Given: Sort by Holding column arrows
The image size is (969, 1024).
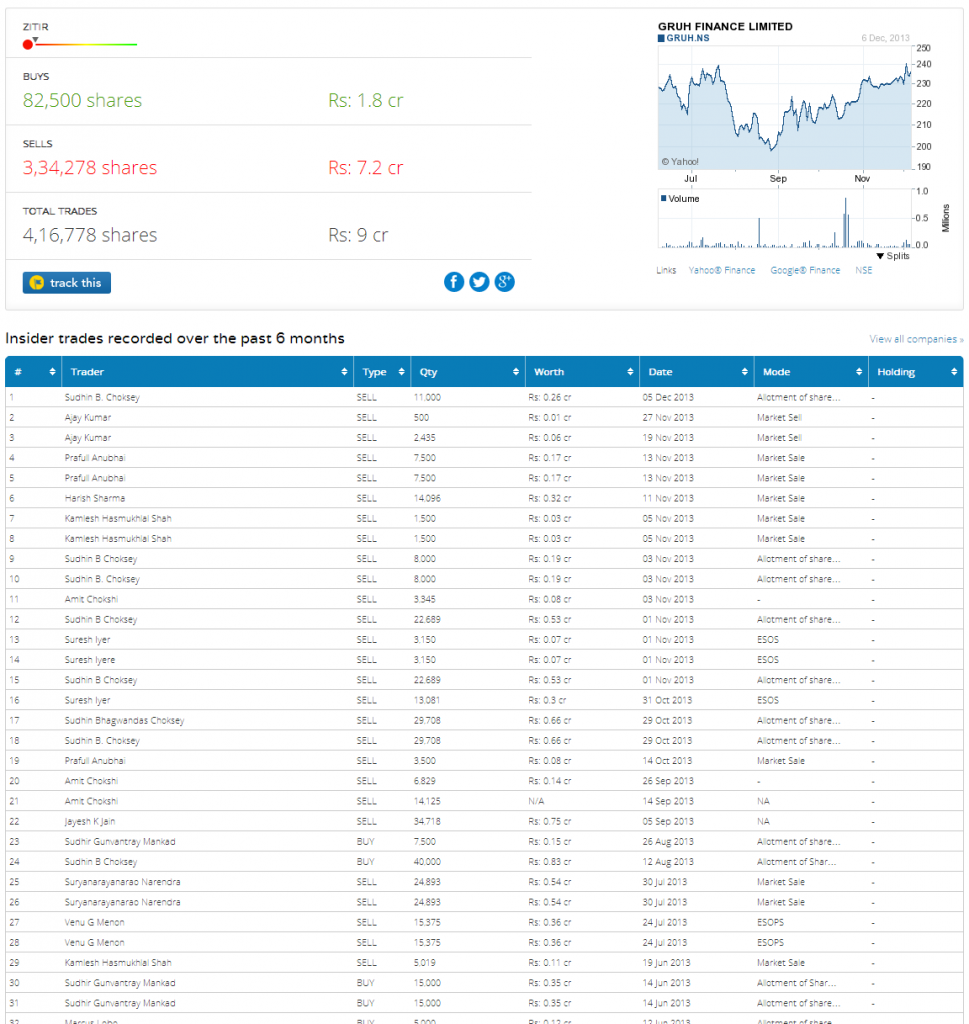Looking at the screenshot, I should point(954,372).
